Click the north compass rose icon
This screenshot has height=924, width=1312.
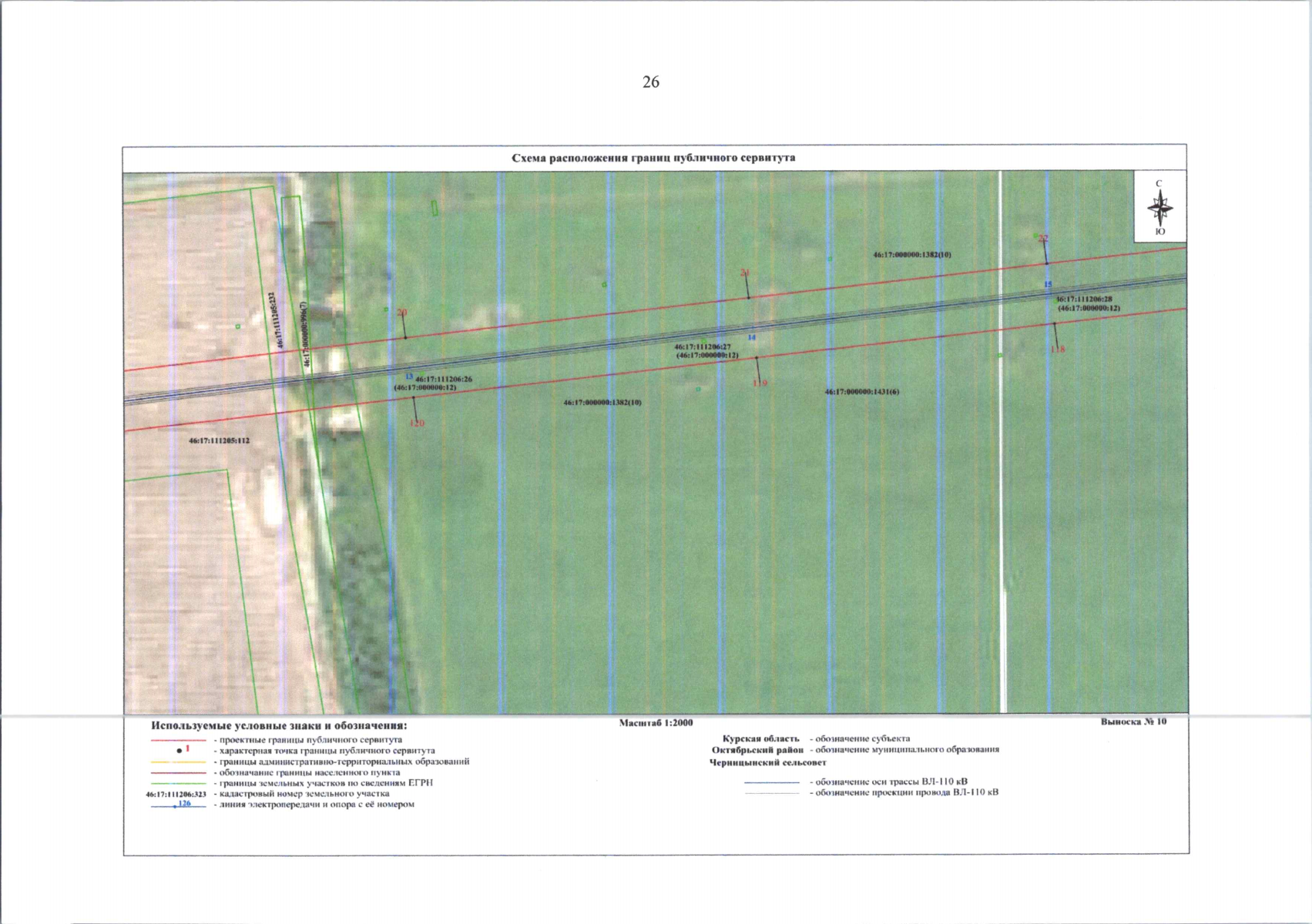coord(1159,207)
